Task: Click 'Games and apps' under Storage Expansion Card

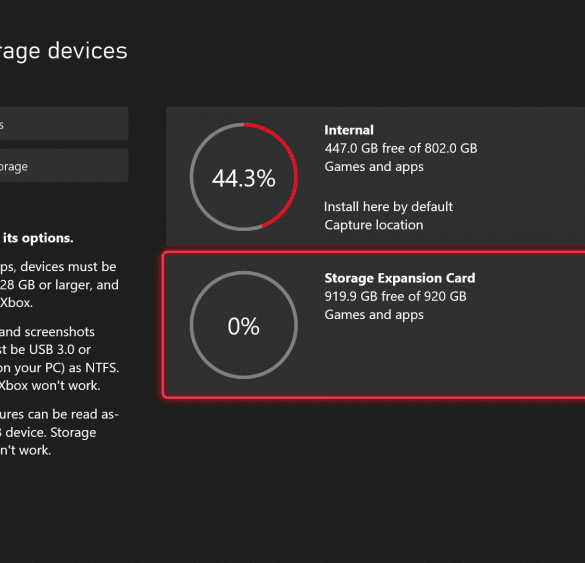Action: pyautogui.click(x=374, y=315)
